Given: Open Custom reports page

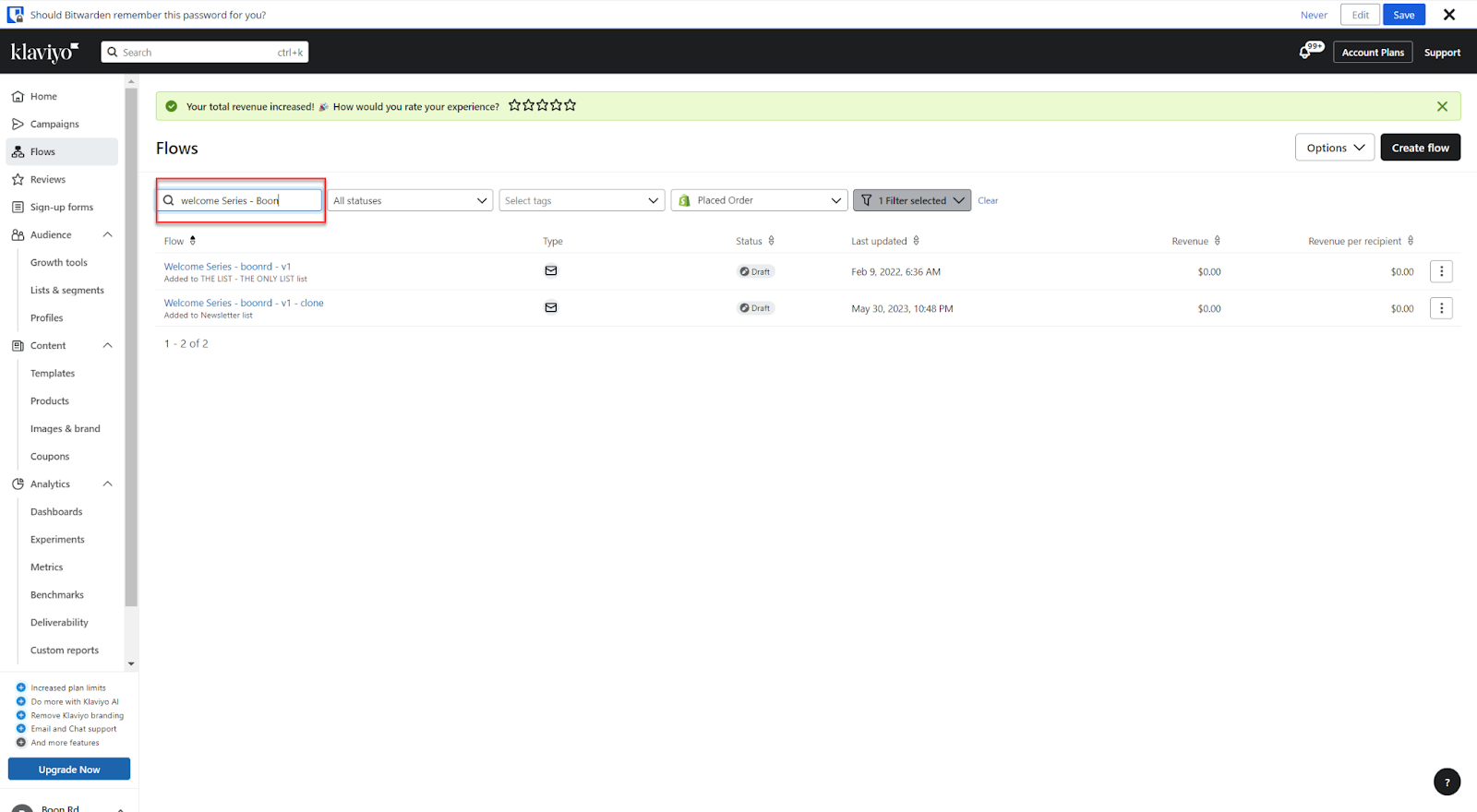Looking at the screenshot, I should [65, 650].
